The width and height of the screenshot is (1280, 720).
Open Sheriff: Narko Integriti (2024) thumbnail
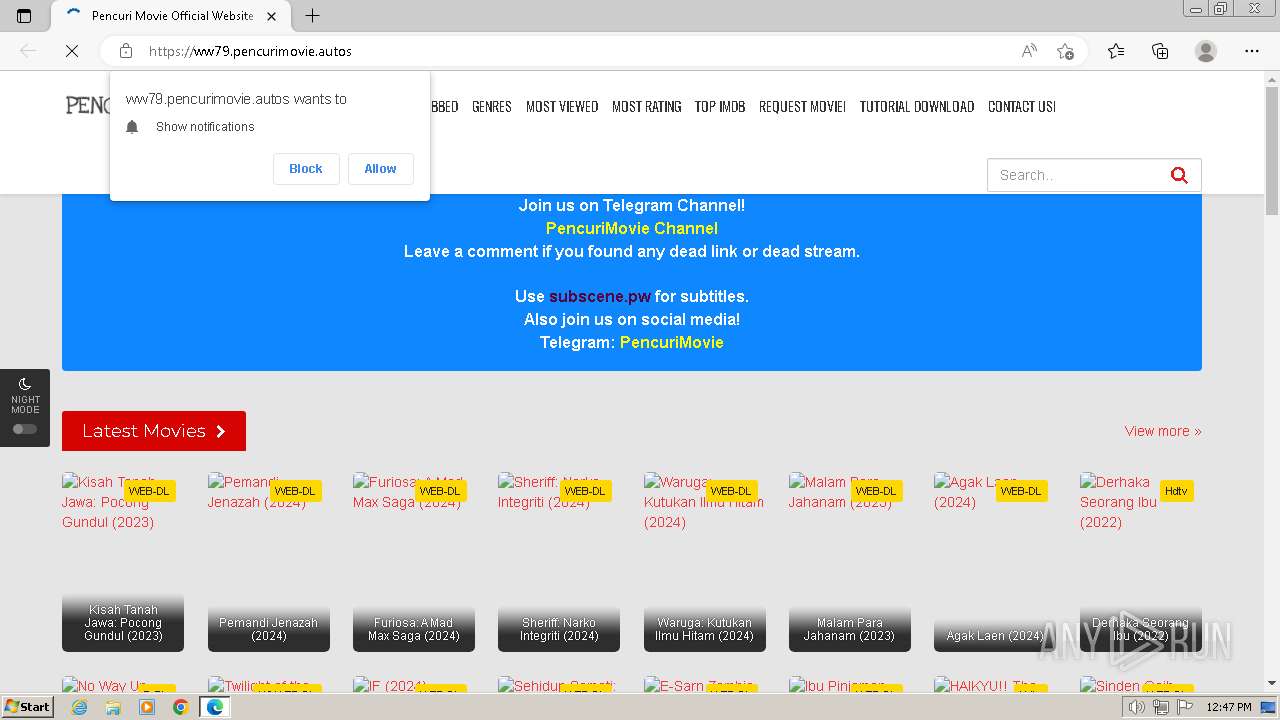559,562
